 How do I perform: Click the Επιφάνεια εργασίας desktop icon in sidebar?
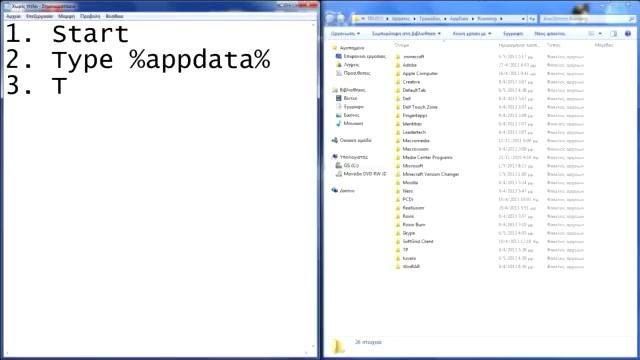coord(339,56)
